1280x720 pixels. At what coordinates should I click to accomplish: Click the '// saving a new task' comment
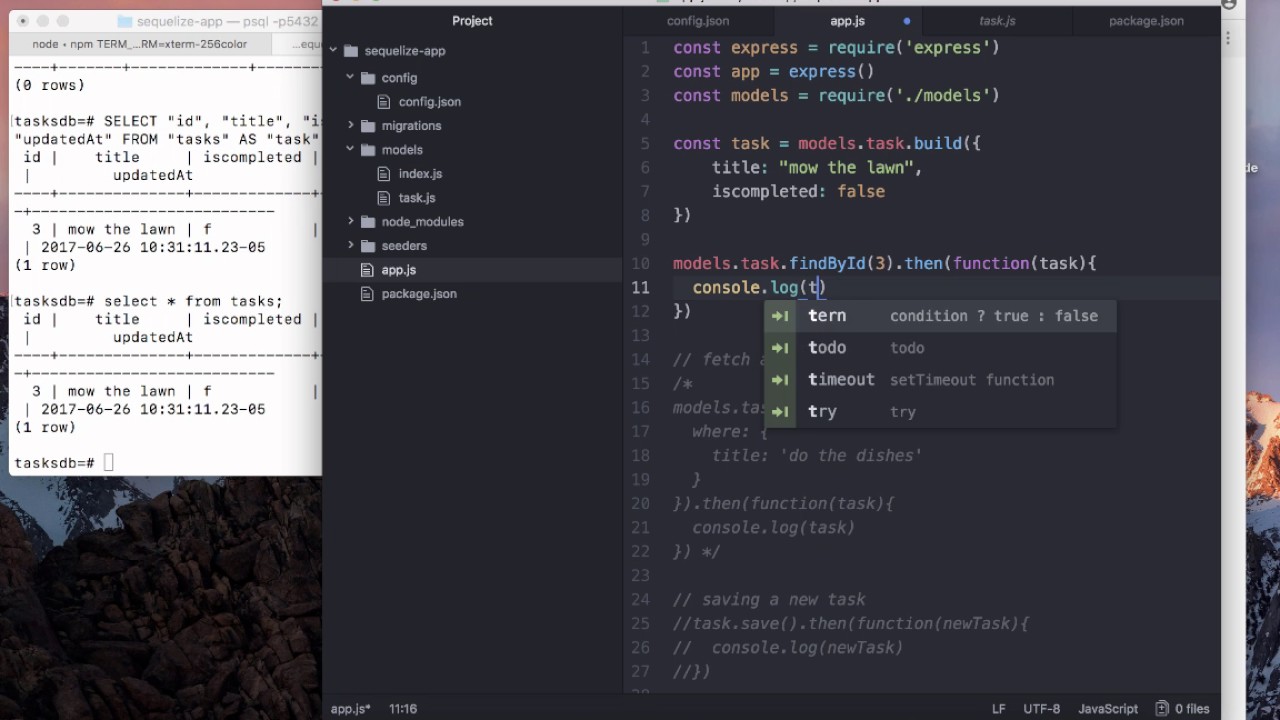click(x=769, y=600)
